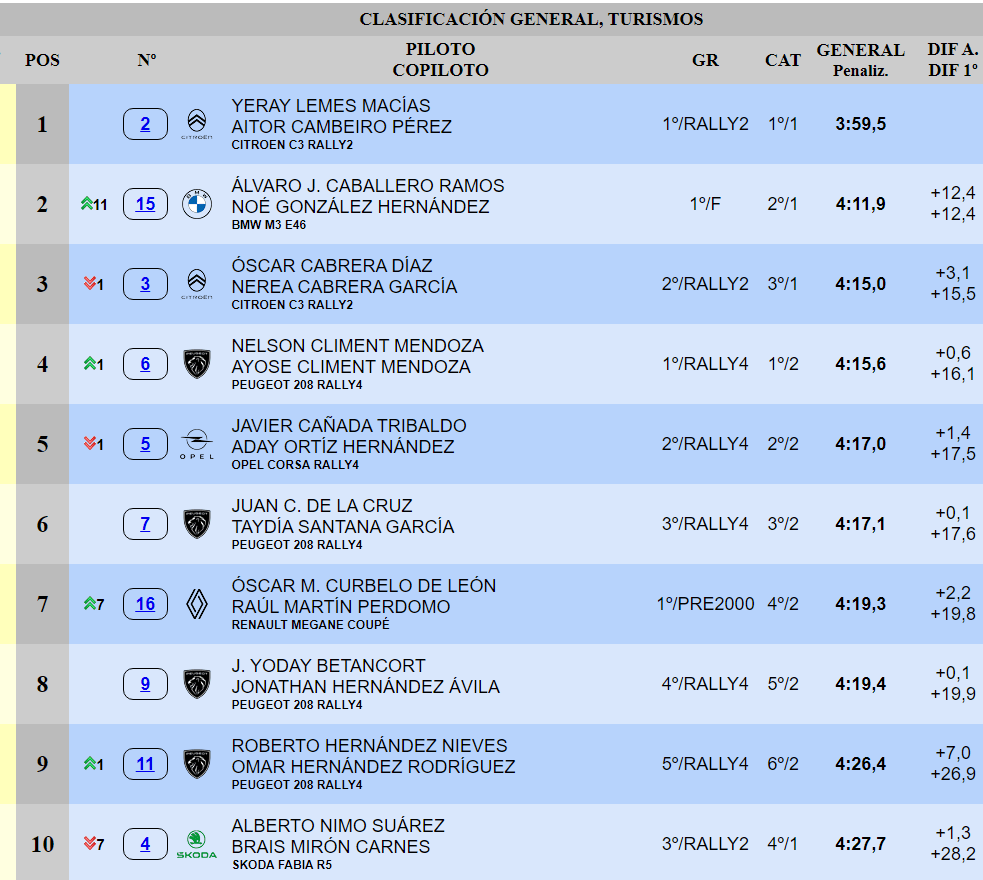Click the Citroën logo beside Yeray Lemes
The height and width of the screenshot is (880, 983).
coord(197,124)
